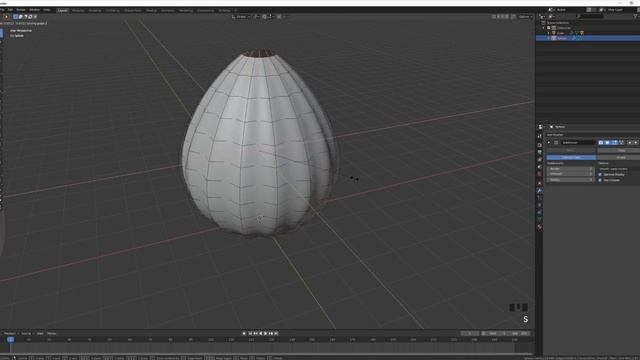
Task: Open the View Layer selector in top bar
Action: coord(602,10)
